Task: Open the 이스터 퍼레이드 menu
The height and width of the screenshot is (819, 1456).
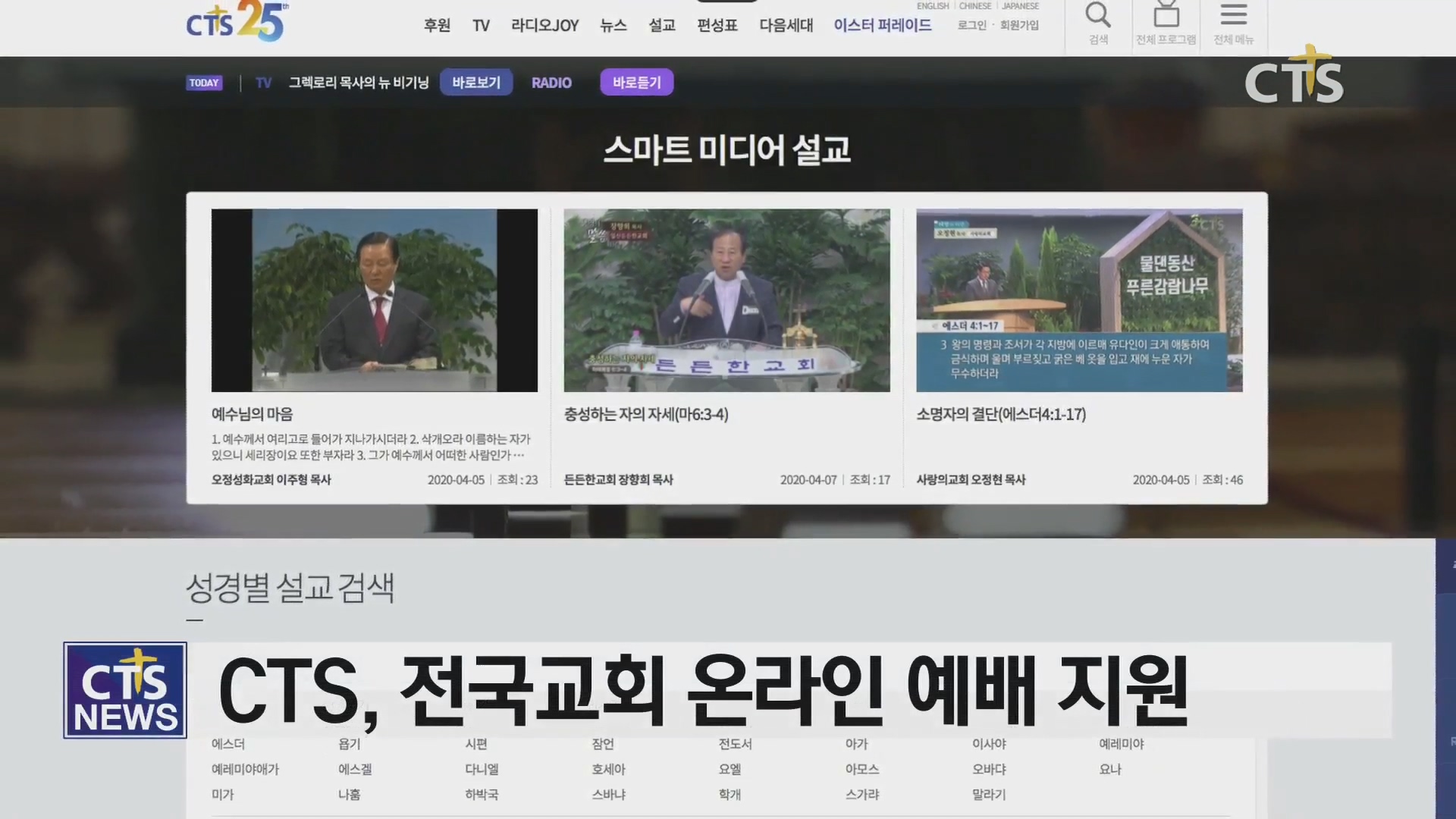Action: pyautogui.click(x=883, y=25)
